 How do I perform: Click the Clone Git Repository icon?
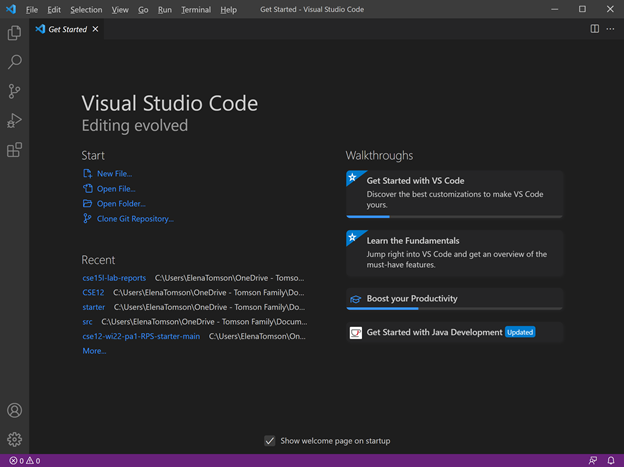[x=87, y=218]
